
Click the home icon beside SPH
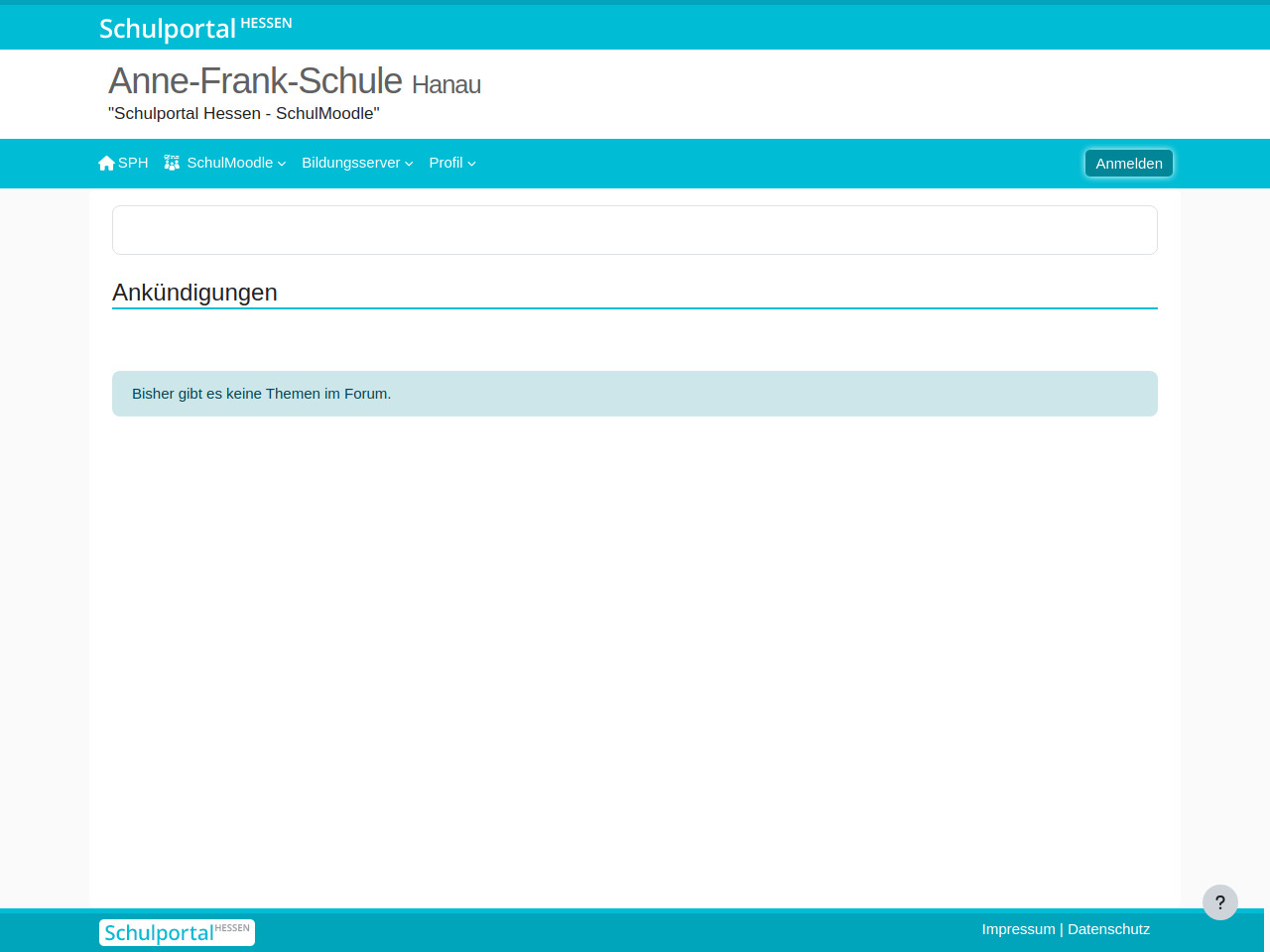point(106,164)
